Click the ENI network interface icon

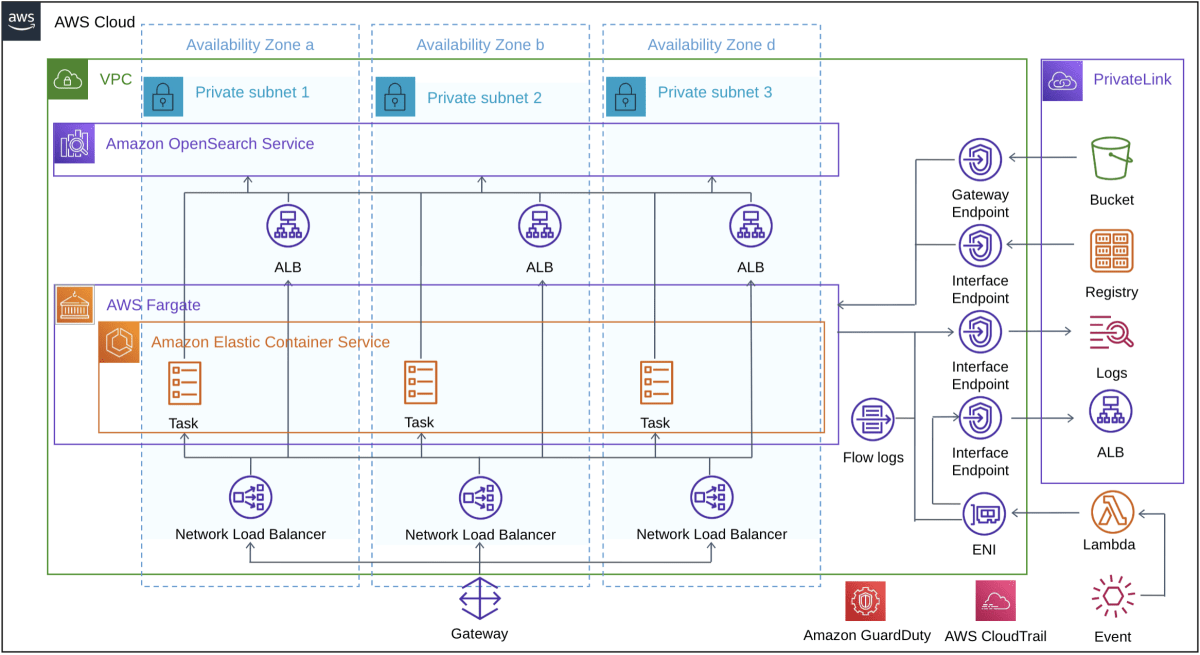(x=984, y=514)
